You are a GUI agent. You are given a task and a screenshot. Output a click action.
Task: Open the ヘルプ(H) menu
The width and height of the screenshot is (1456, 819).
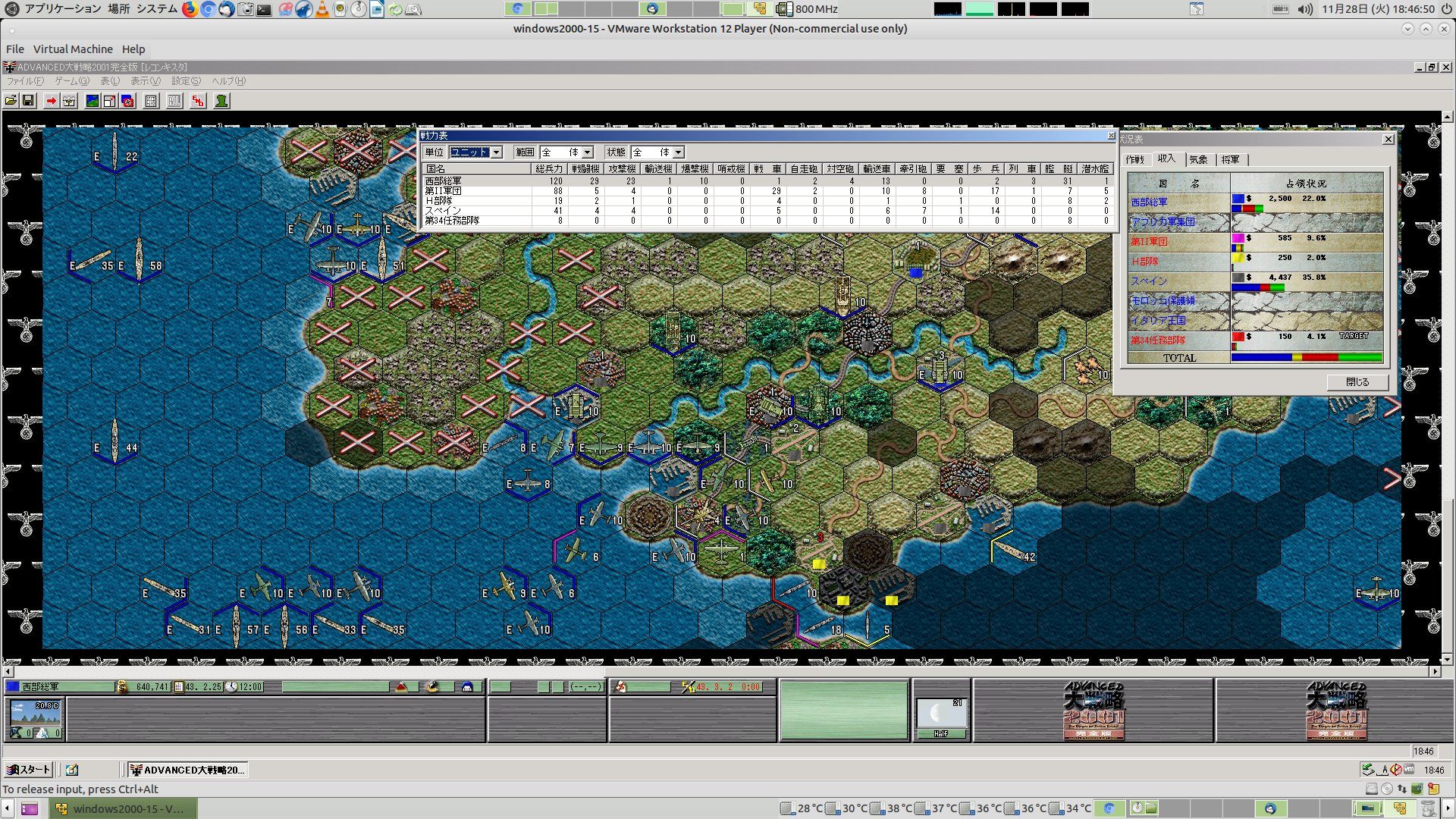click(x=228, y=81)
